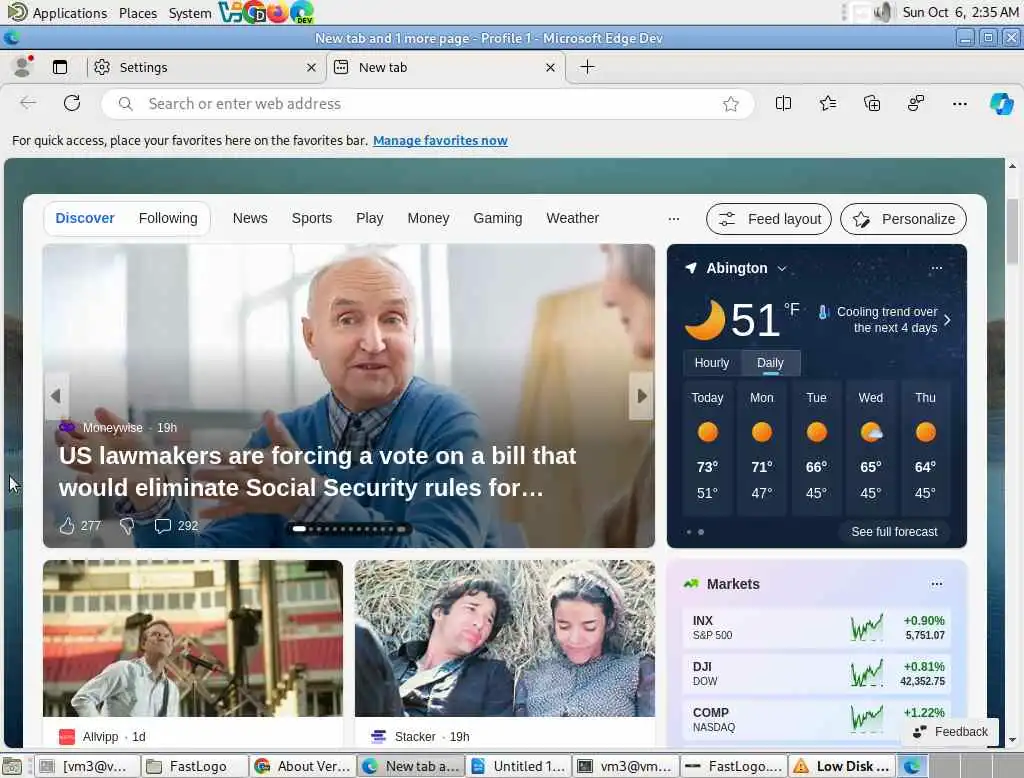Screen dimensions: 1024x778
Task: Click the Personalize button
Action: click(903, 219)
